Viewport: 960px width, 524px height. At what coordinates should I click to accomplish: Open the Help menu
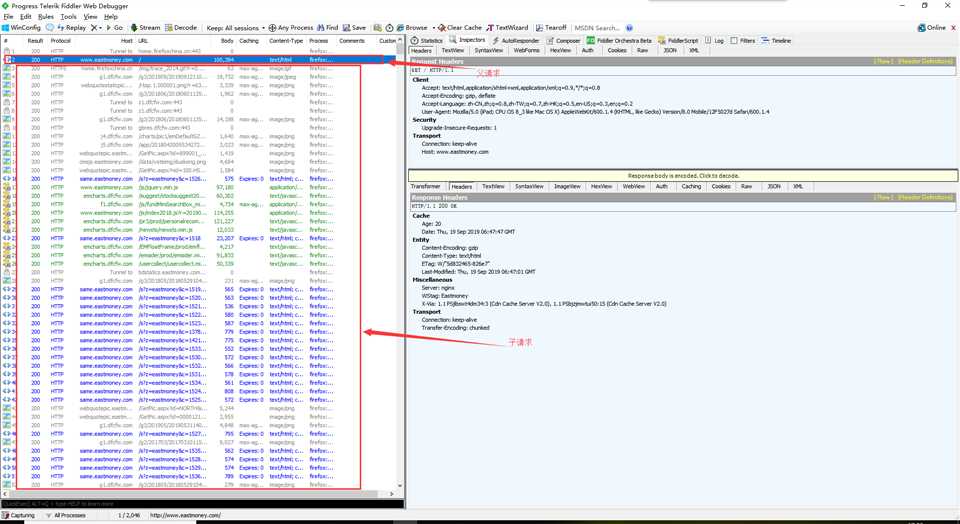coord(111,17)
